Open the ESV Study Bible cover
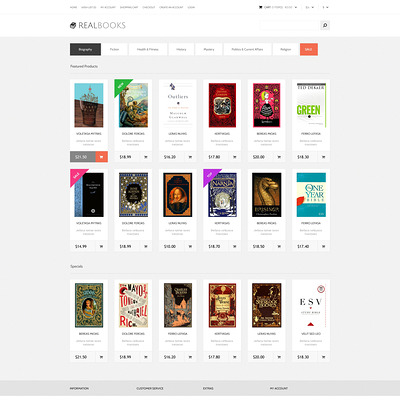The image size is (400, 400). tap(311, 305)
